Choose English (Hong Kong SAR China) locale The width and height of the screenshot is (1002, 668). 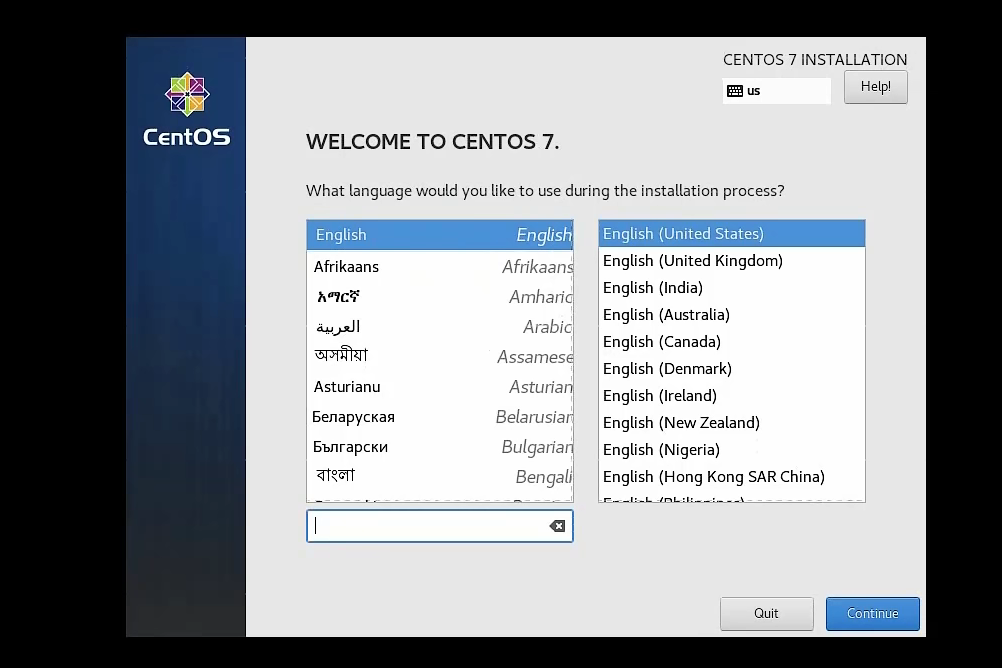pos(732,477)
